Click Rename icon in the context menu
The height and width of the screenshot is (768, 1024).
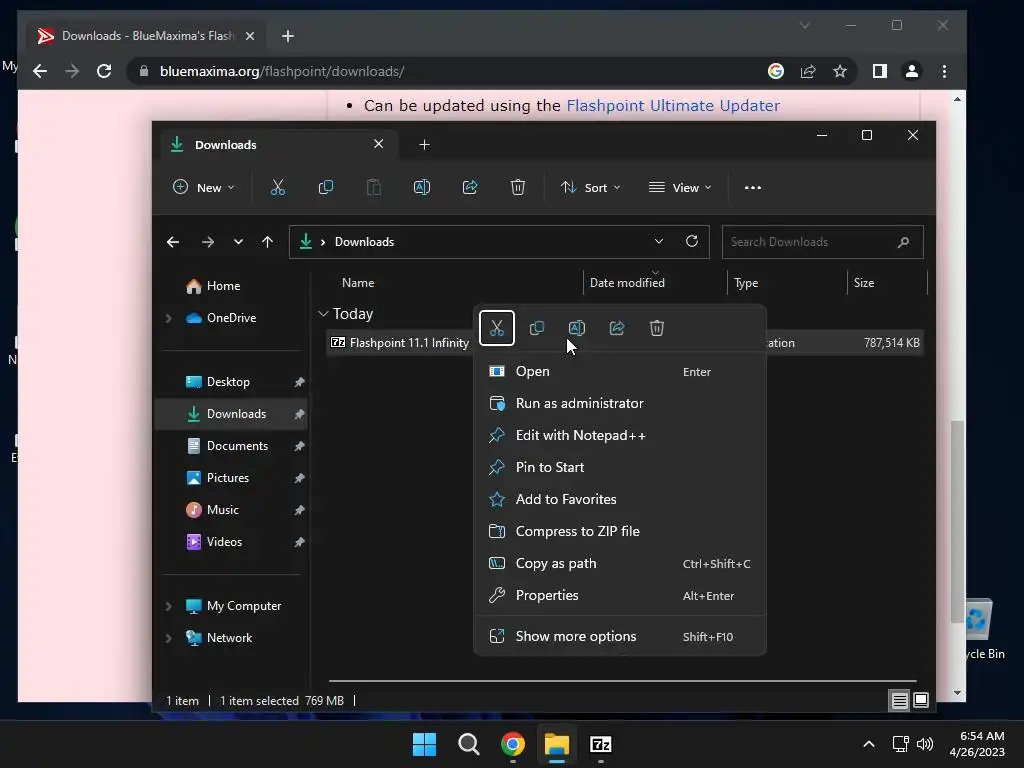[x=577, y=328]
